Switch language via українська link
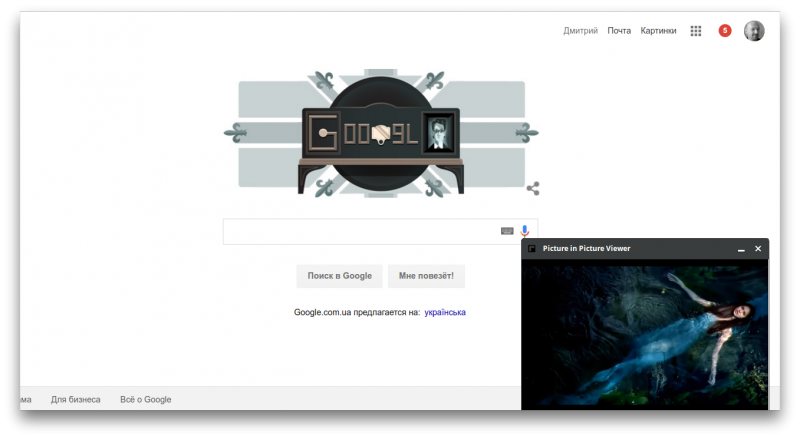 [445, 312]
